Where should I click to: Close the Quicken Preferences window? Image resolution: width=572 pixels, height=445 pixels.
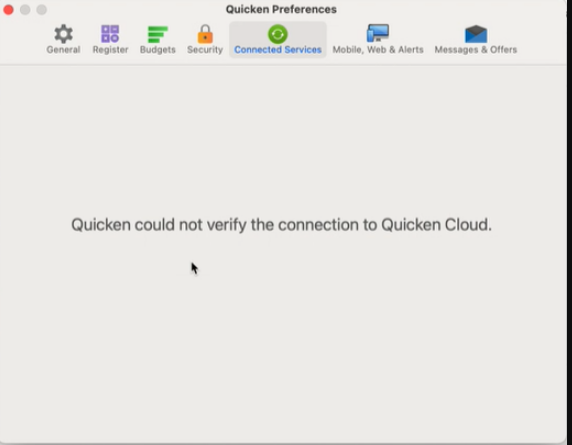(8, 9)
